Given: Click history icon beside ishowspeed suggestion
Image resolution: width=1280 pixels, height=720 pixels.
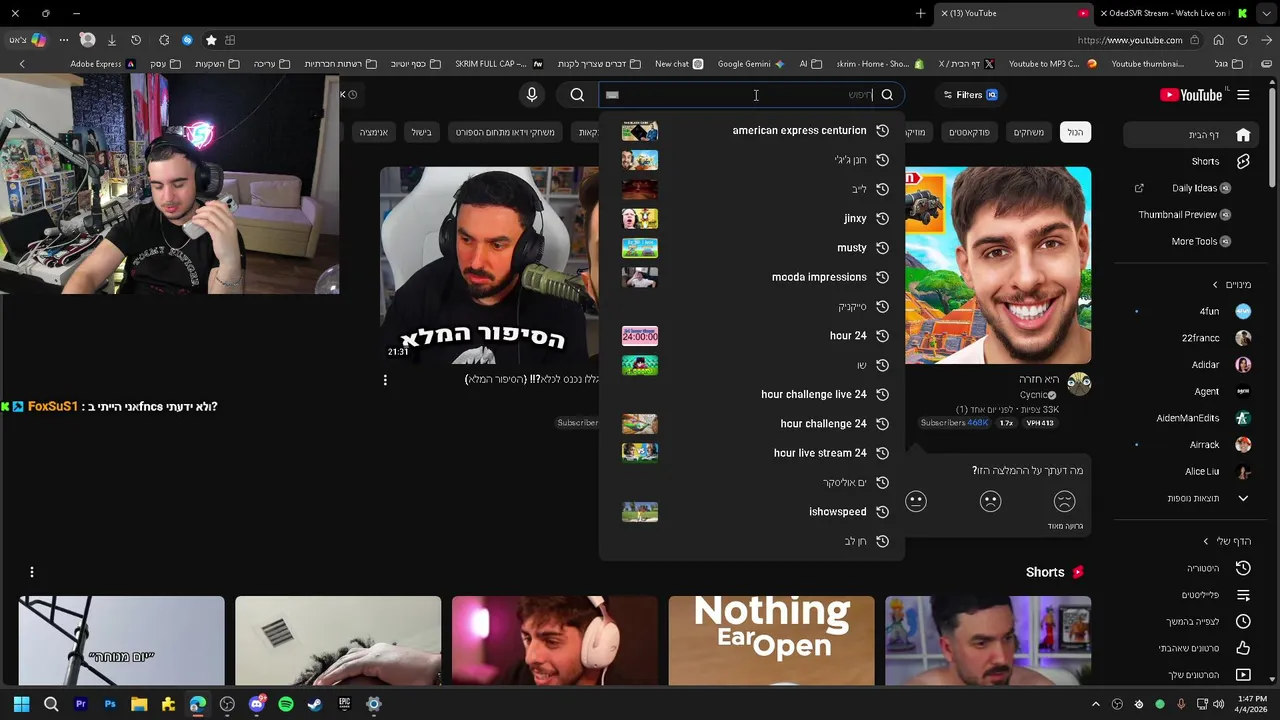Looking at the screenshot, I should (882, 512).
